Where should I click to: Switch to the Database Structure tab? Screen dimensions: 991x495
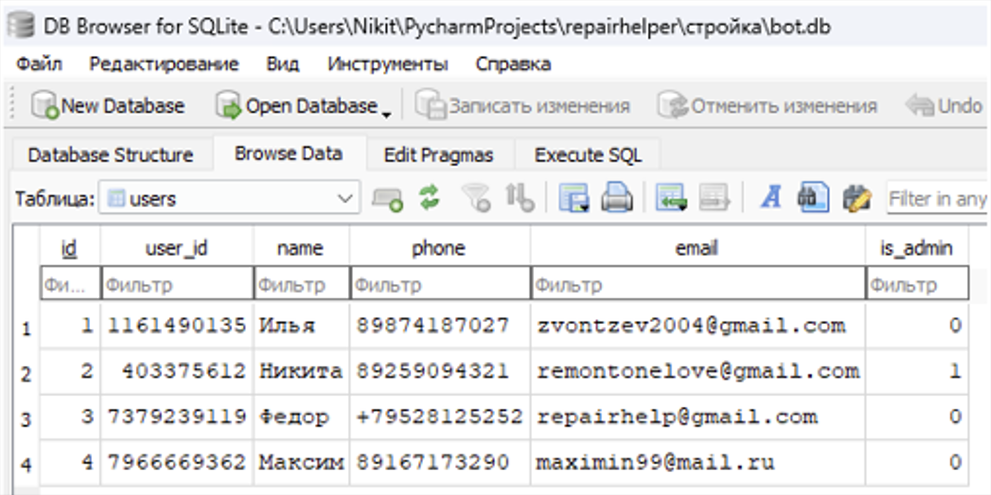110,155
